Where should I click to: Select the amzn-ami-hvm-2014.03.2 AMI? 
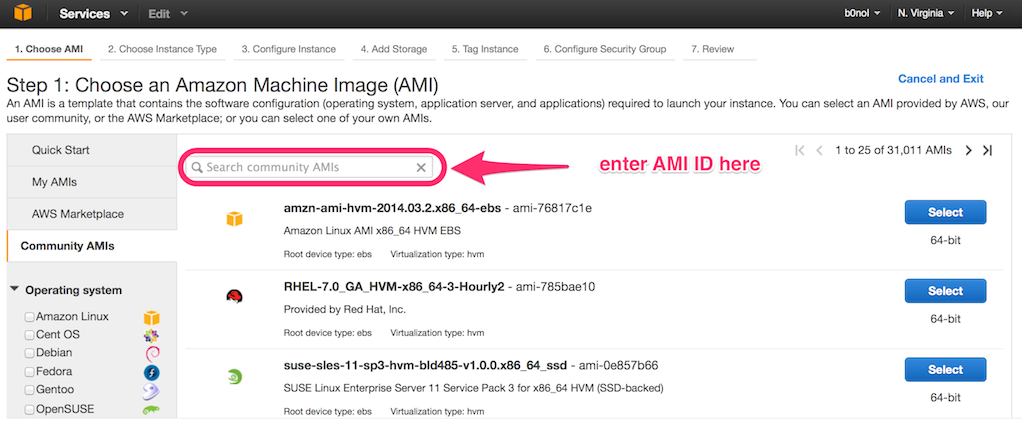coord(945,212)
